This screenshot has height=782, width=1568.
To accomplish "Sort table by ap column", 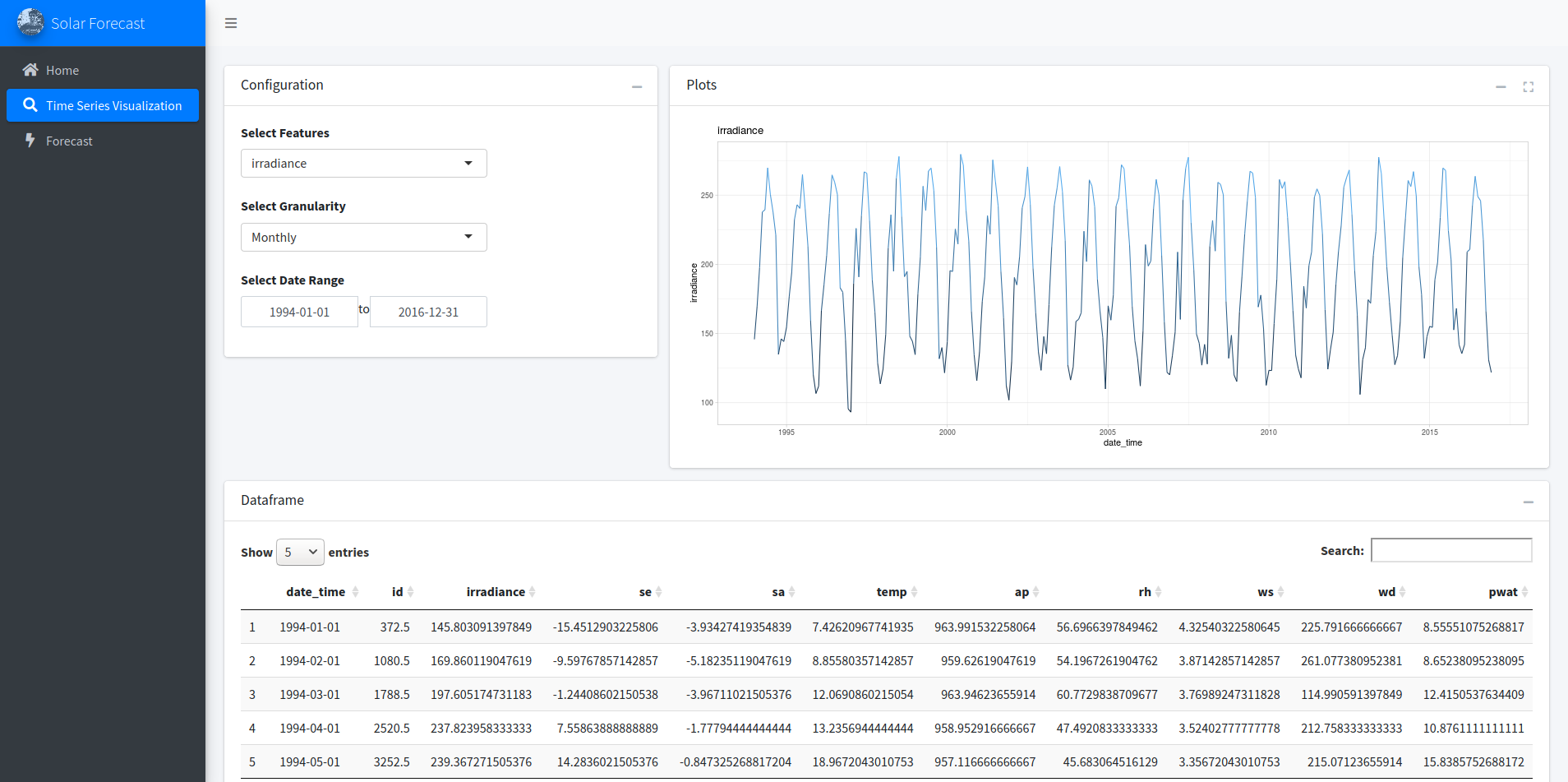I will pos(1026,592).
